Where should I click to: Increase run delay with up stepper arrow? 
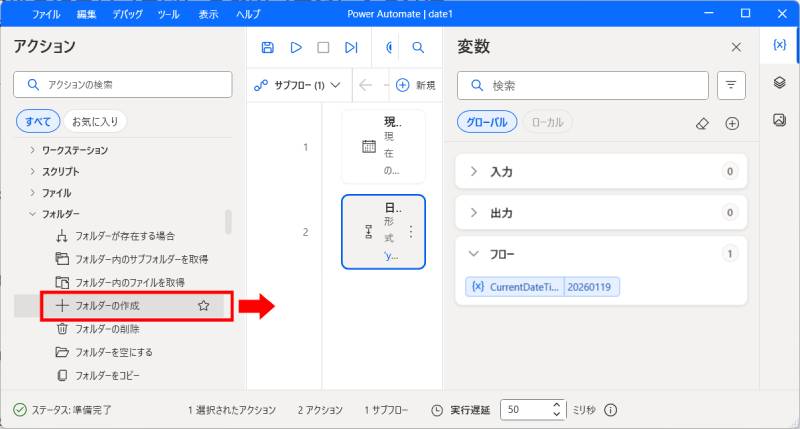[x=557, y=406]
